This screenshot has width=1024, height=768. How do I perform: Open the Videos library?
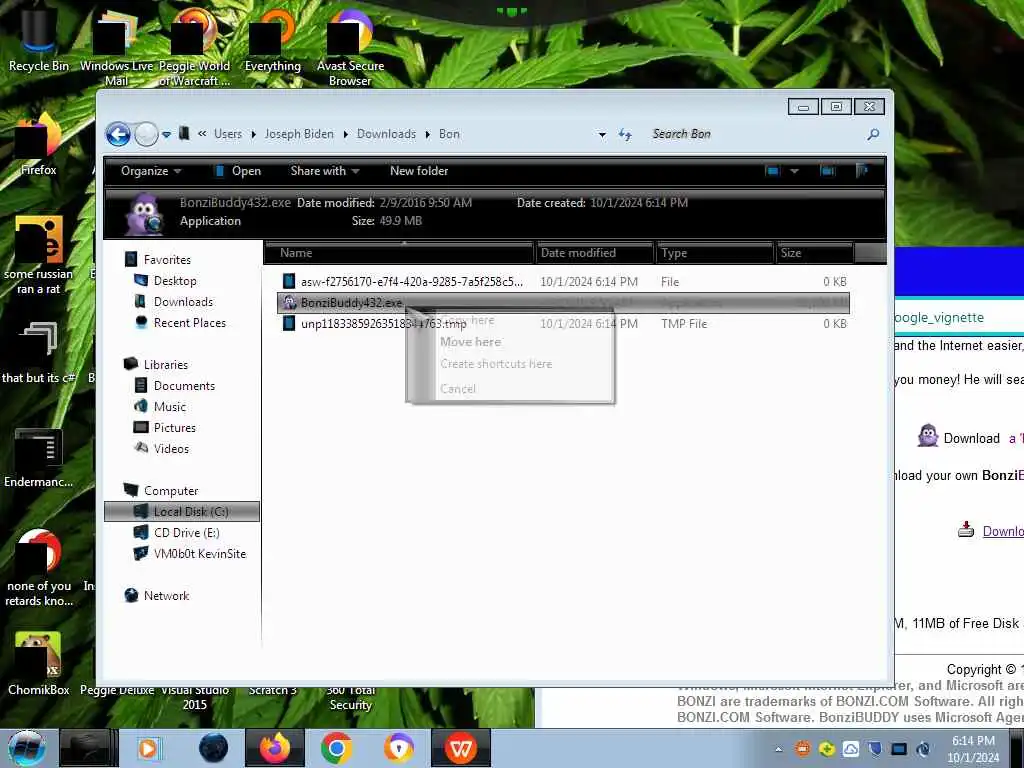171,449
